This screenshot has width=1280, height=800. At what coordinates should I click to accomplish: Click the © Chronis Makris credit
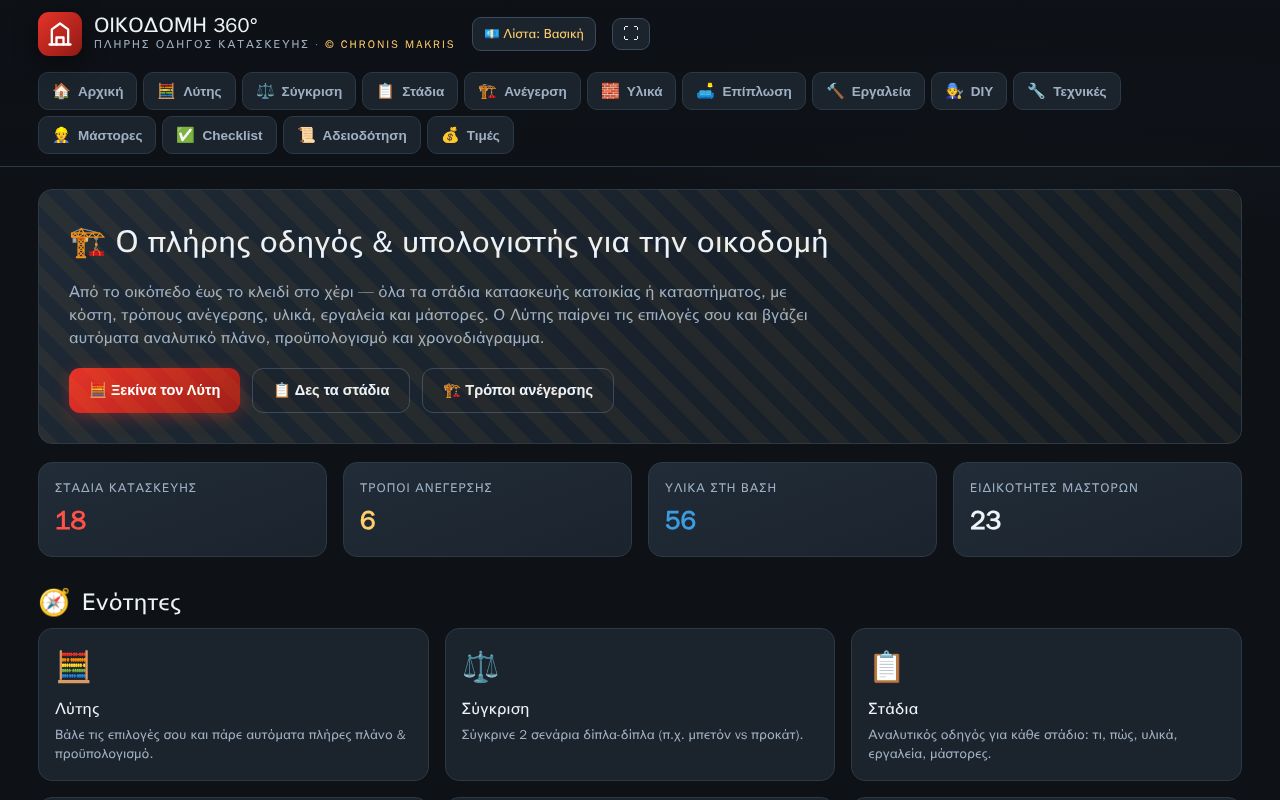390,45
